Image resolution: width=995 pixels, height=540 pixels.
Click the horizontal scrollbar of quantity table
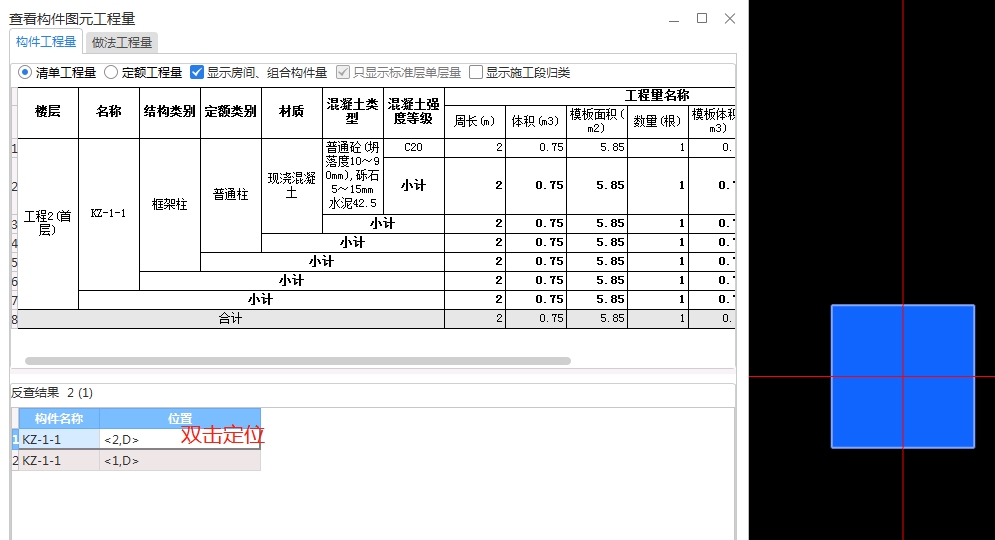298,361
